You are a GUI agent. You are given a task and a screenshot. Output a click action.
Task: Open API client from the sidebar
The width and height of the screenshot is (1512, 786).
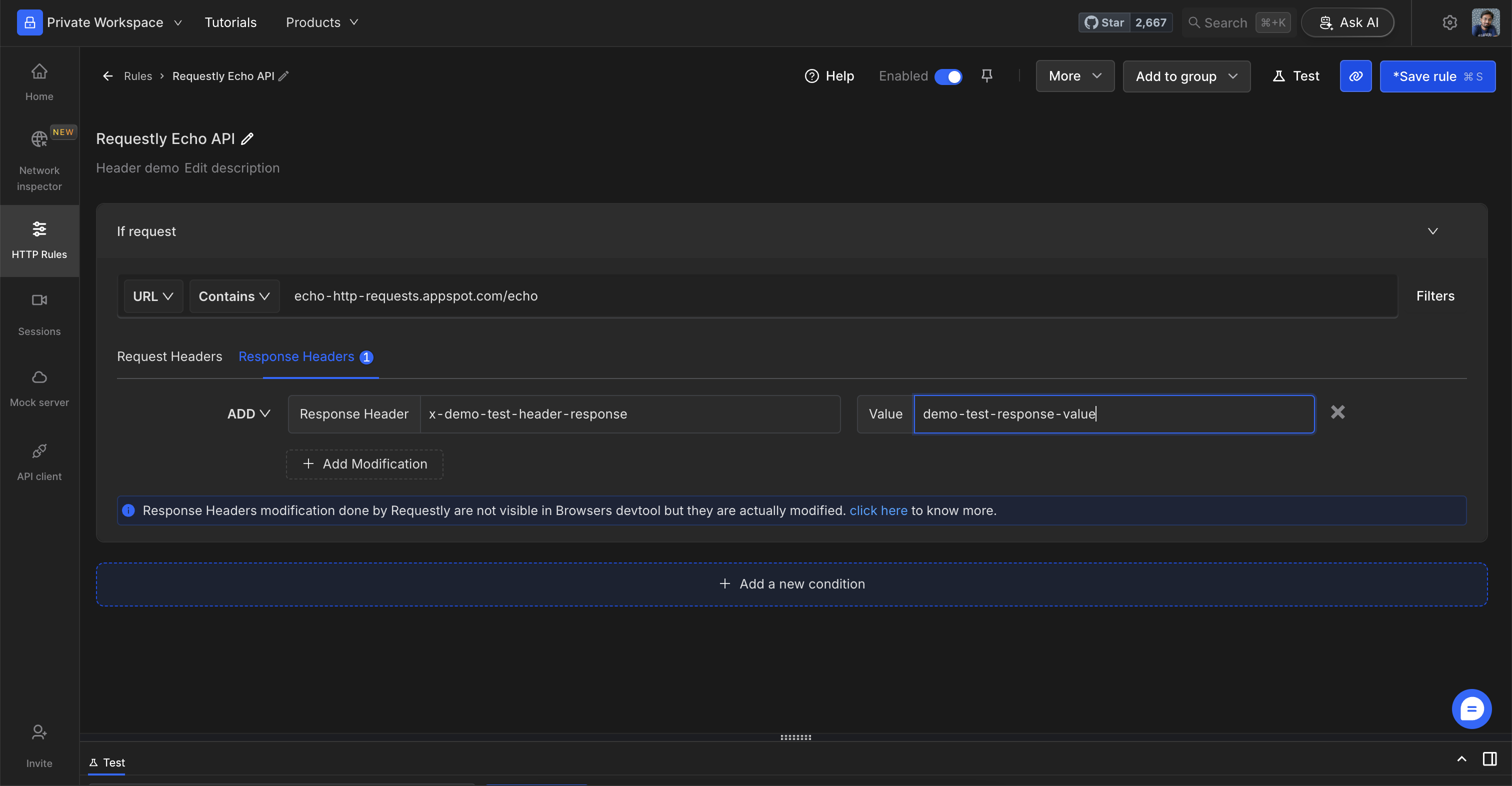point(38,462)
